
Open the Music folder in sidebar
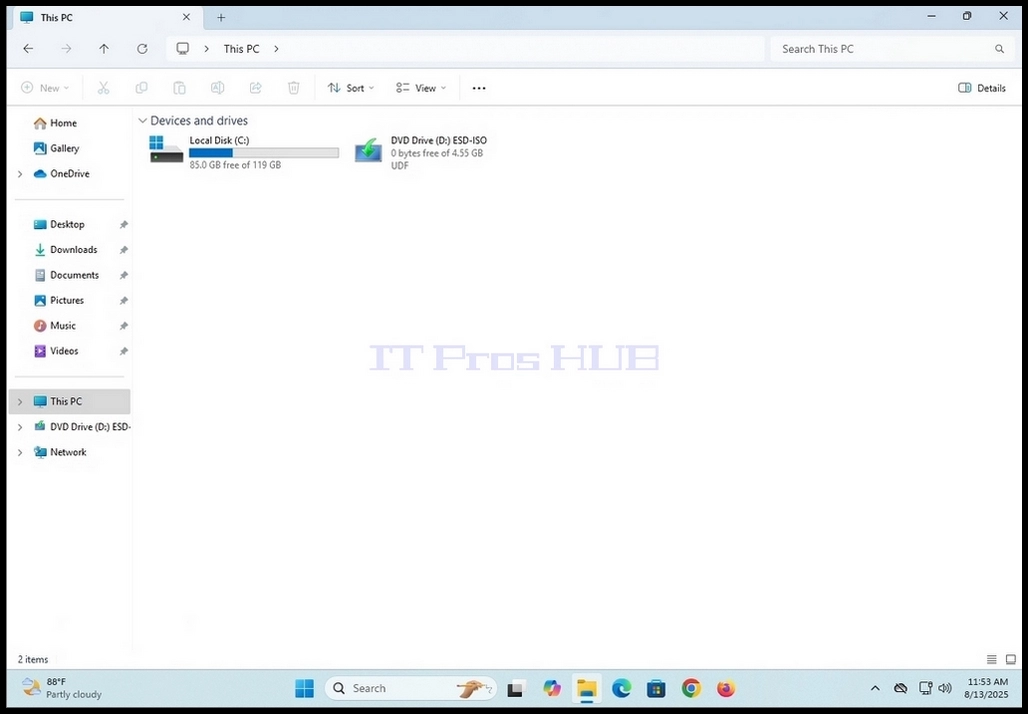54,326
